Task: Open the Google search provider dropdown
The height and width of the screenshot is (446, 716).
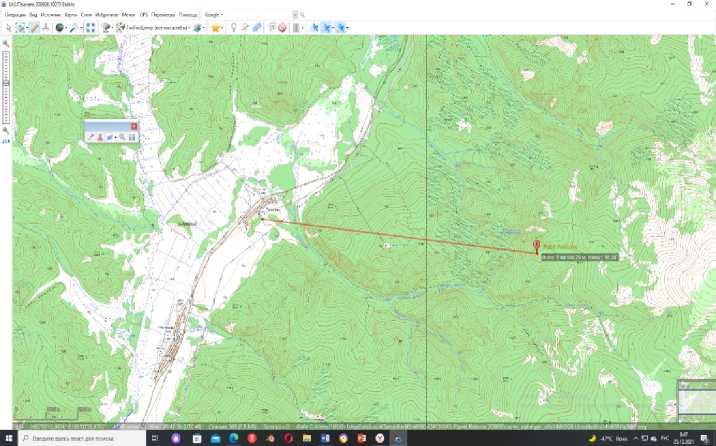Action: (x=213, y=15)
